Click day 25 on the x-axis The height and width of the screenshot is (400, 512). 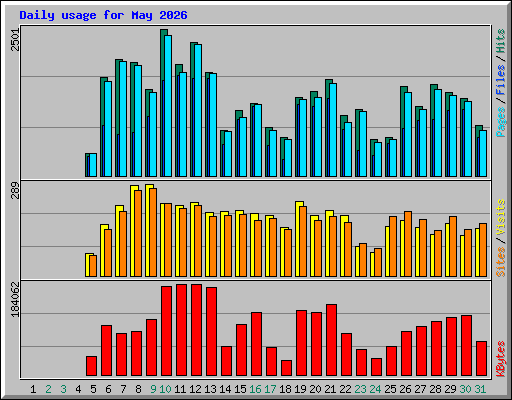tap(390, 389)
